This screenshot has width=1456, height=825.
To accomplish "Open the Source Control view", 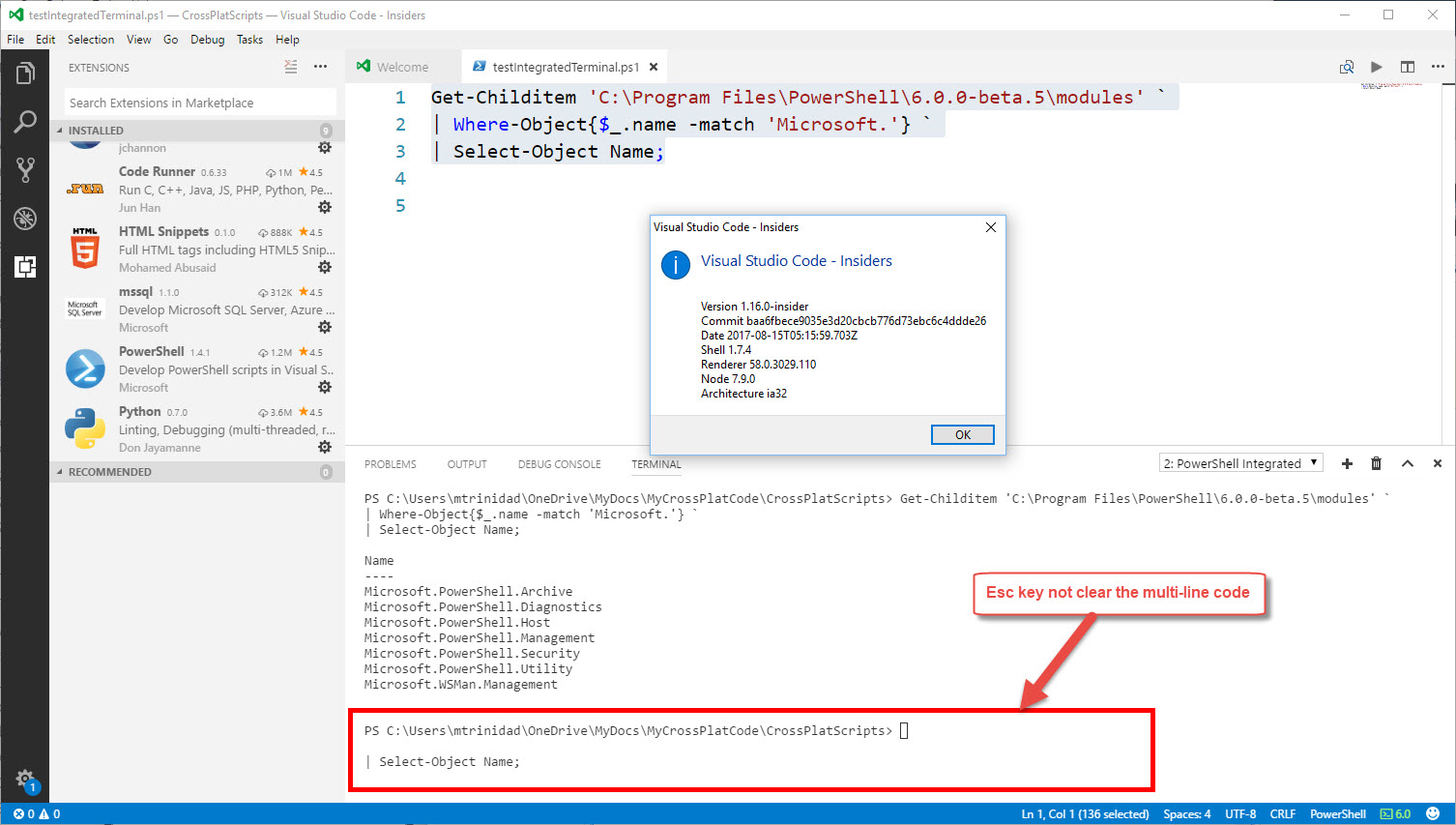I will point(24,170).
